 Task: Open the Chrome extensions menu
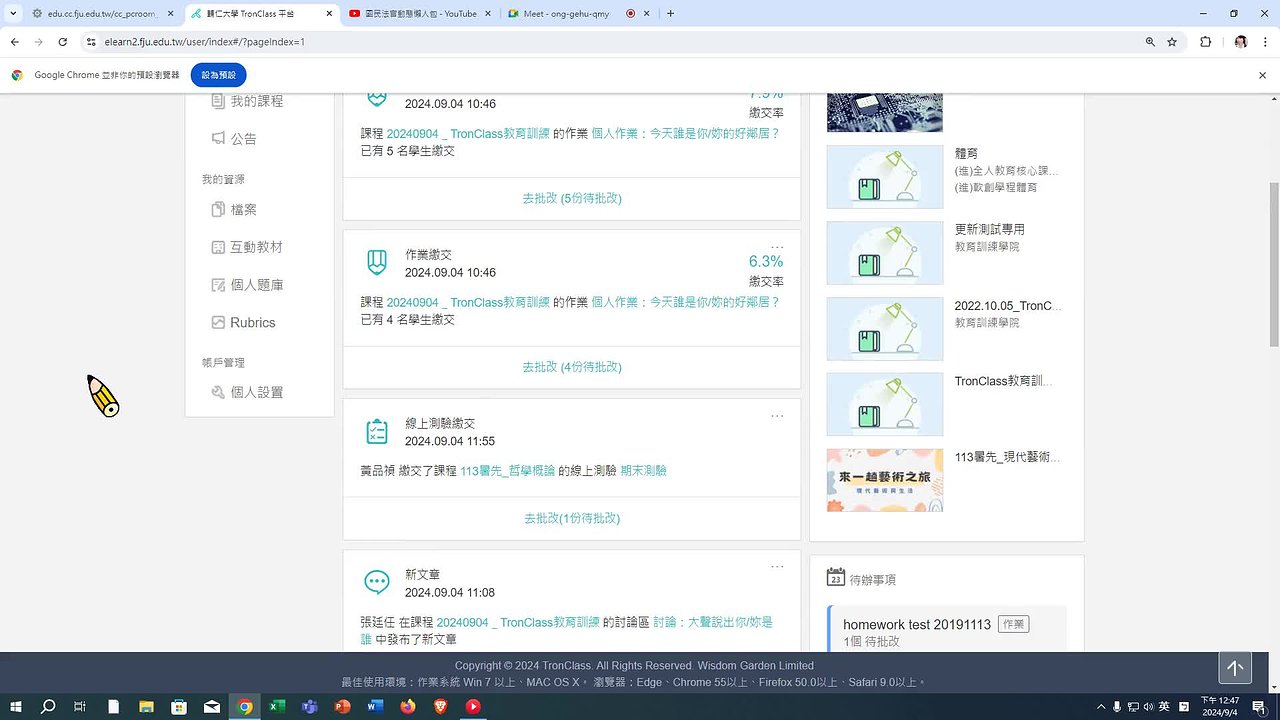[1205, 42]
